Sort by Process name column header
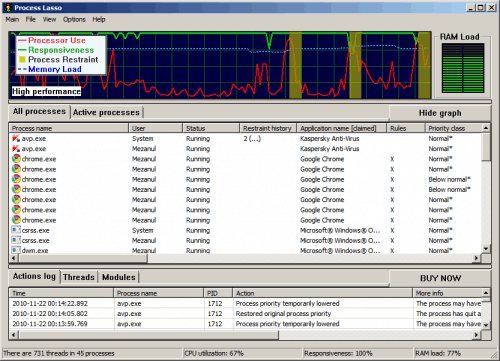 (x=69, y=128)
